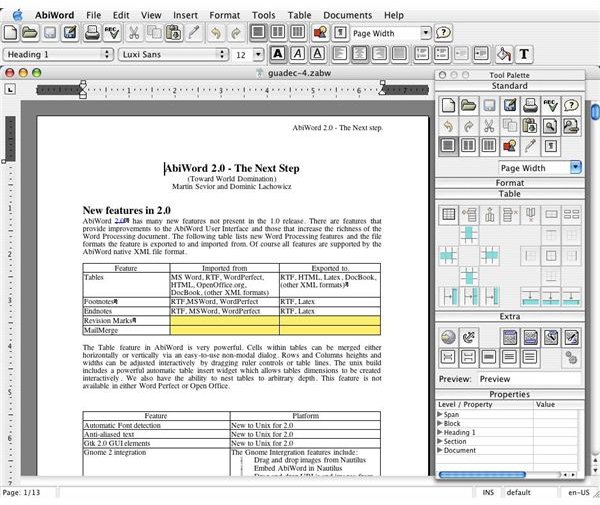
Task: Click the 2.0 hyperlink in document text
Action: tap(120, 221)
